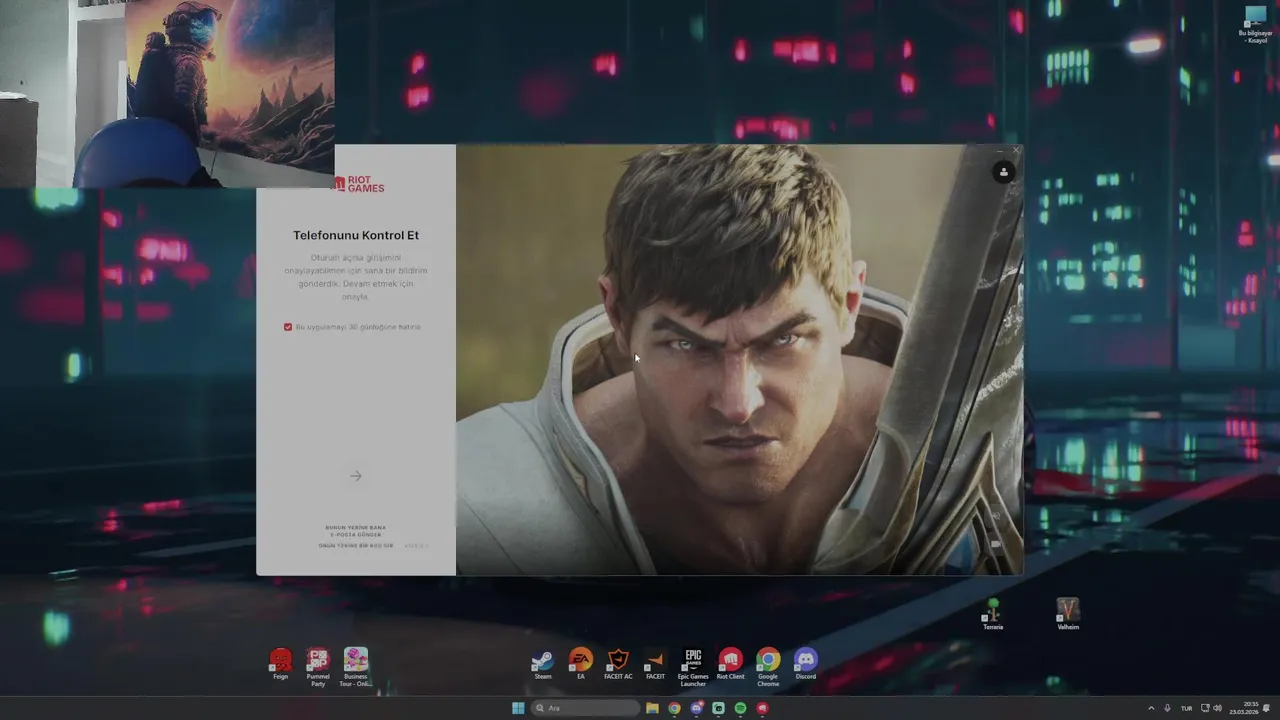Open notifications bell in the taskbar
This screenshot has height=720, width=1280.
click(x=1267, y=708)
